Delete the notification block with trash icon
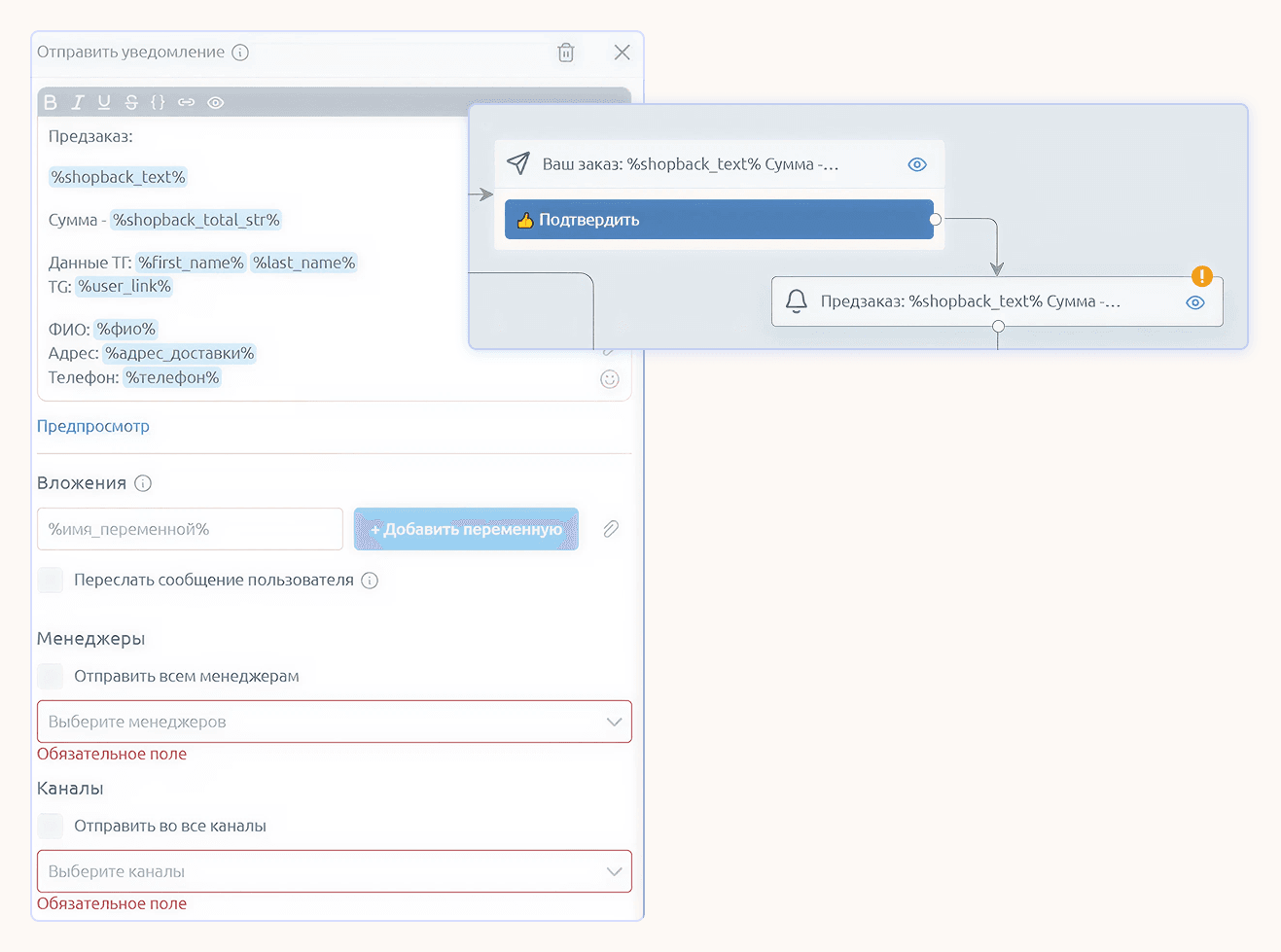Screen dimensions: 1281x952 tap(566, 53)
